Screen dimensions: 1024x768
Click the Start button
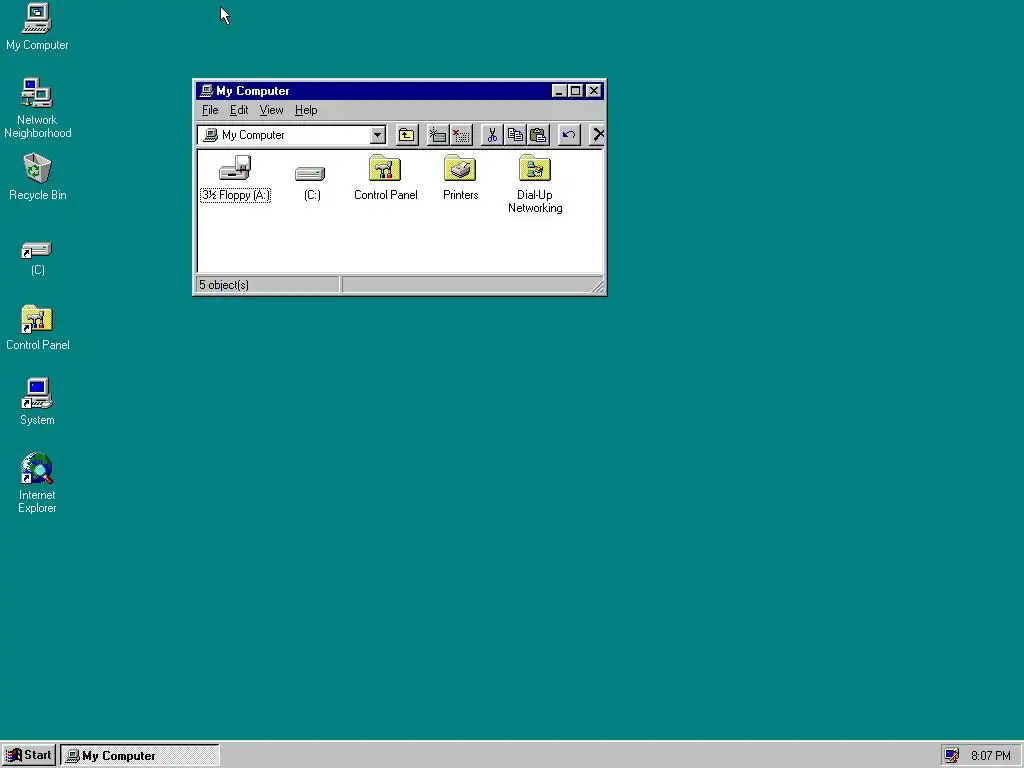pyautogui.click(x=29, y=755)
